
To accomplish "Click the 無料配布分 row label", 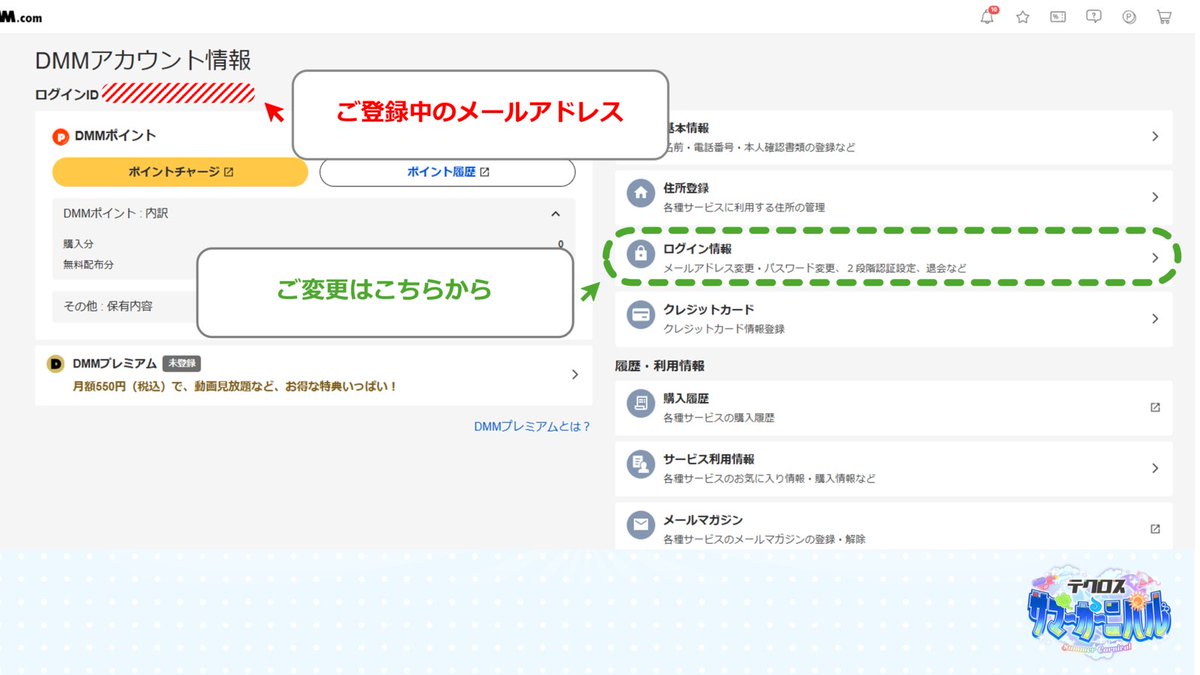I will (x=88, y=265).
